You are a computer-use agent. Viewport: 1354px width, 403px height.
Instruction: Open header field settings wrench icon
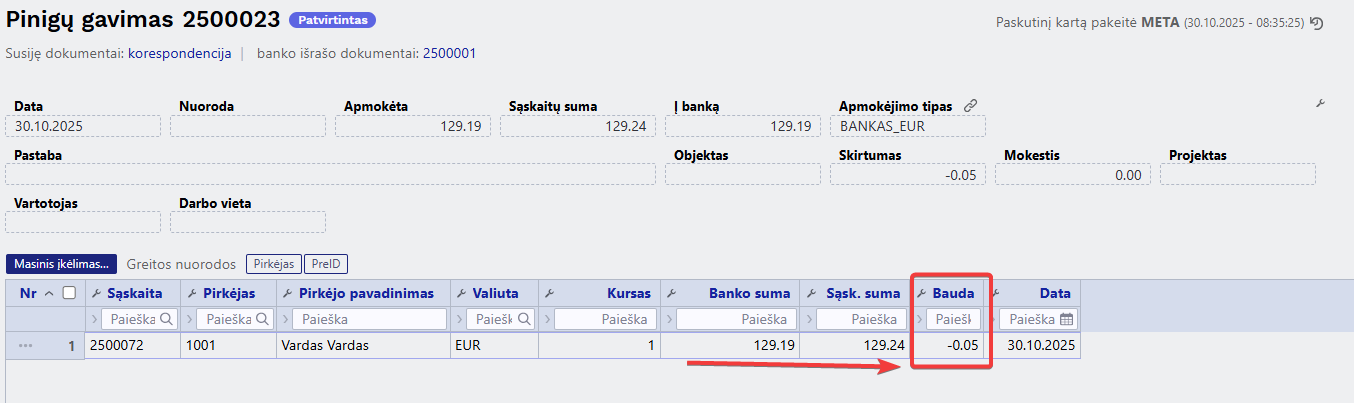click(1320, 104)
